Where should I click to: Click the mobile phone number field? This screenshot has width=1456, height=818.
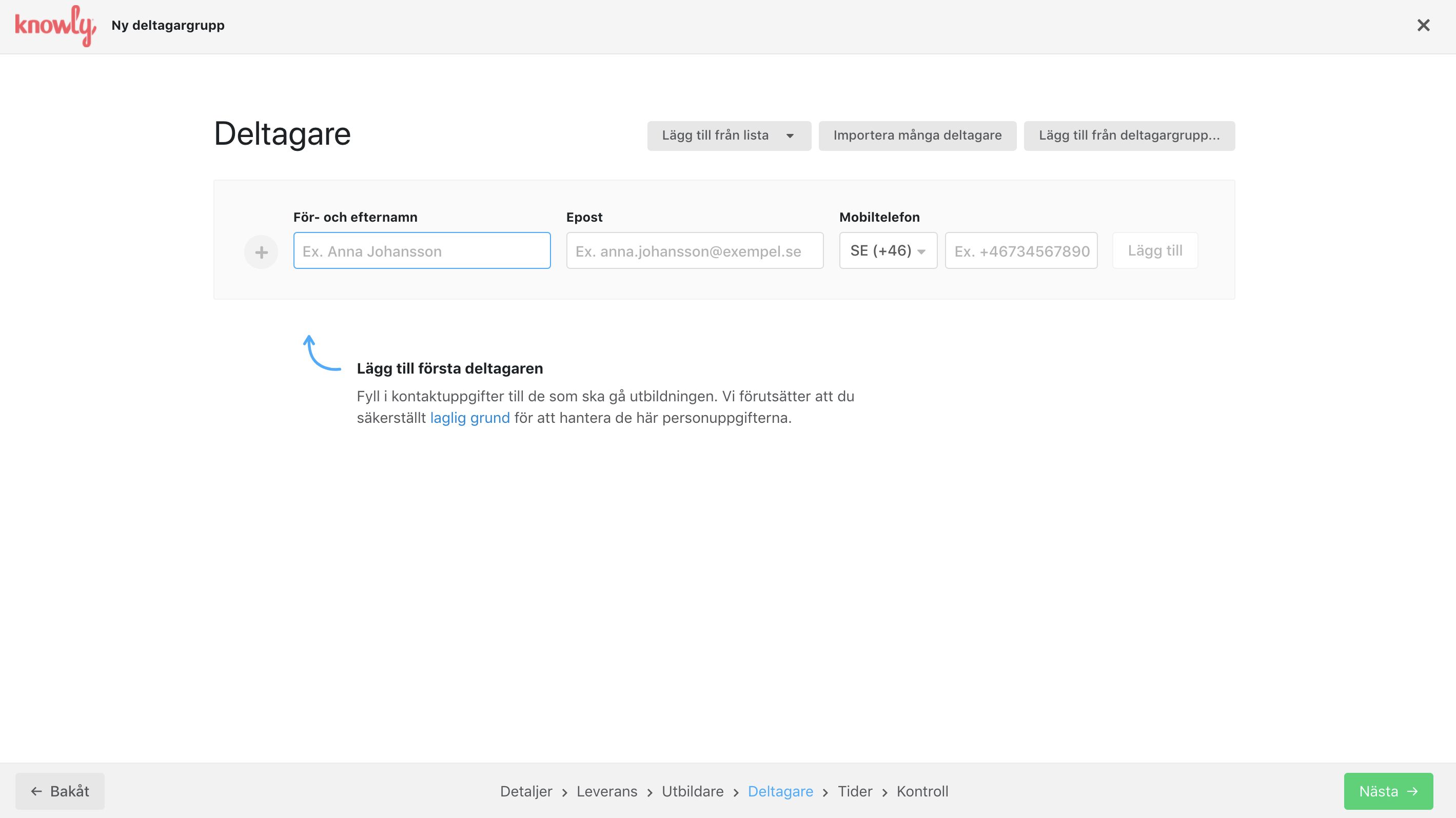click(x=1021, y=250)
